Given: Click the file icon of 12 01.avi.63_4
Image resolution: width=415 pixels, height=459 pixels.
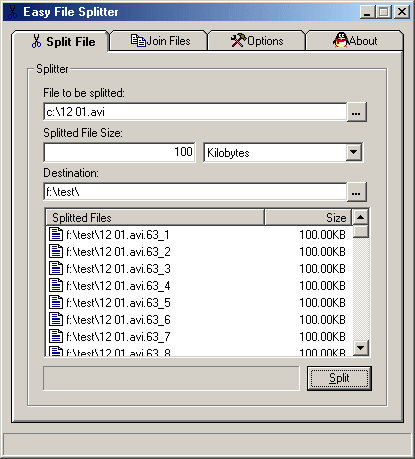Looking at the screenshot, I should [x=56, y=285].
